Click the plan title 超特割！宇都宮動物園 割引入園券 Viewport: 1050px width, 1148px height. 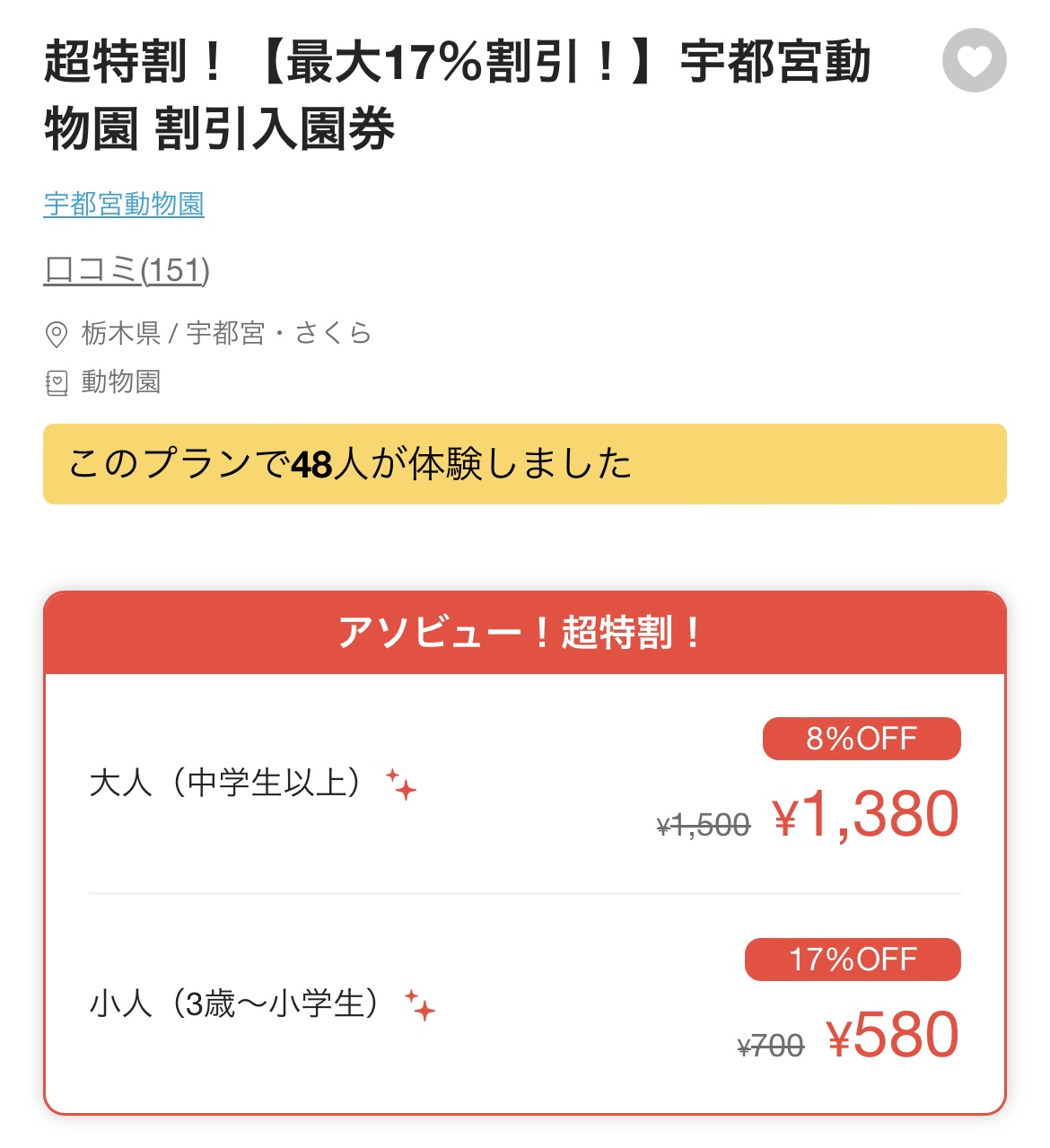click(458, 95)
